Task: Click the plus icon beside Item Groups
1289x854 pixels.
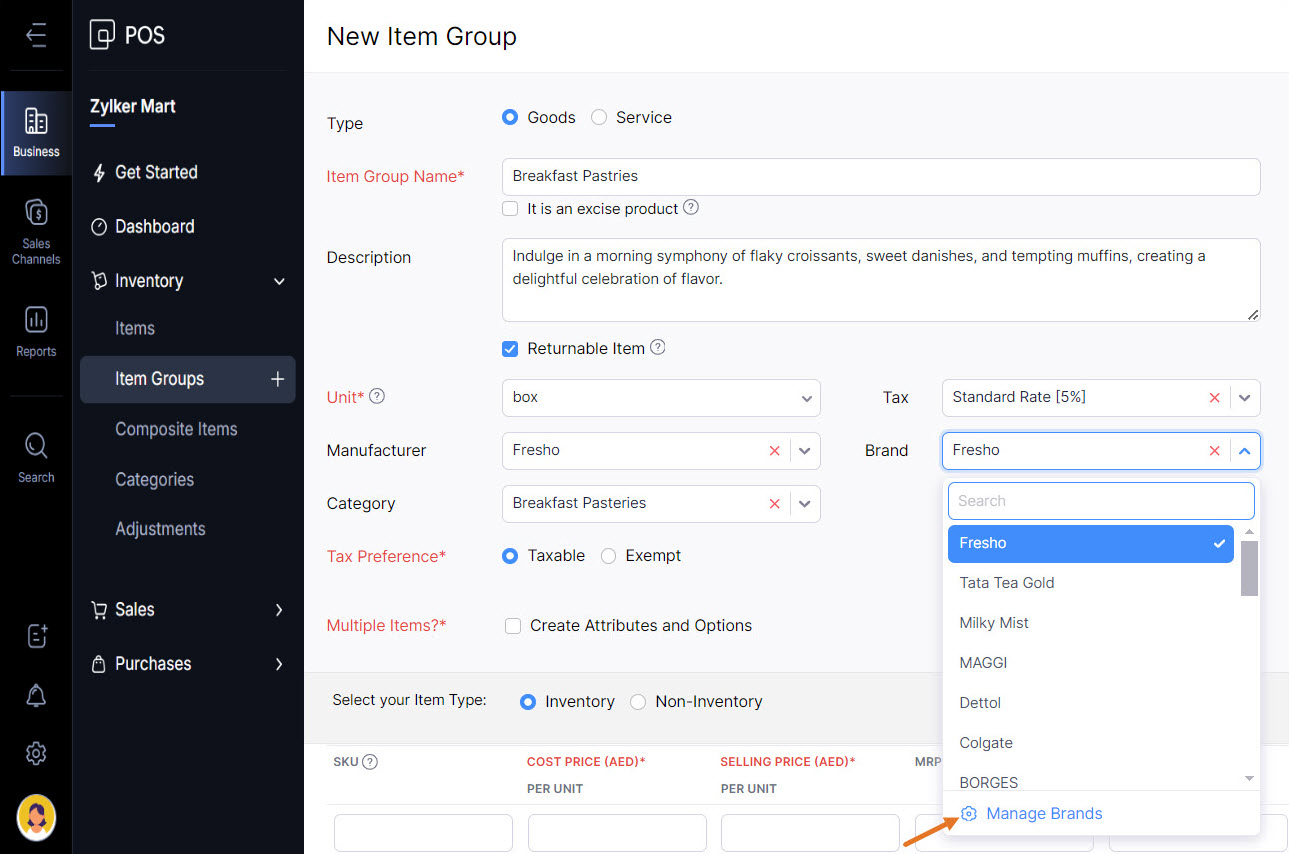Action: click(277, 379)
